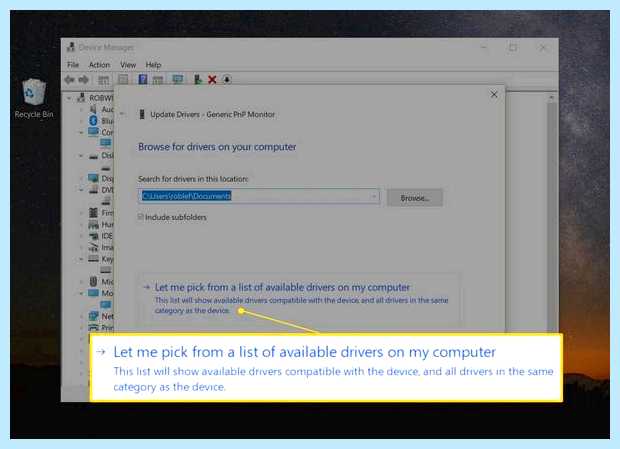Collapse the Disk drives category node

[81, 155]
